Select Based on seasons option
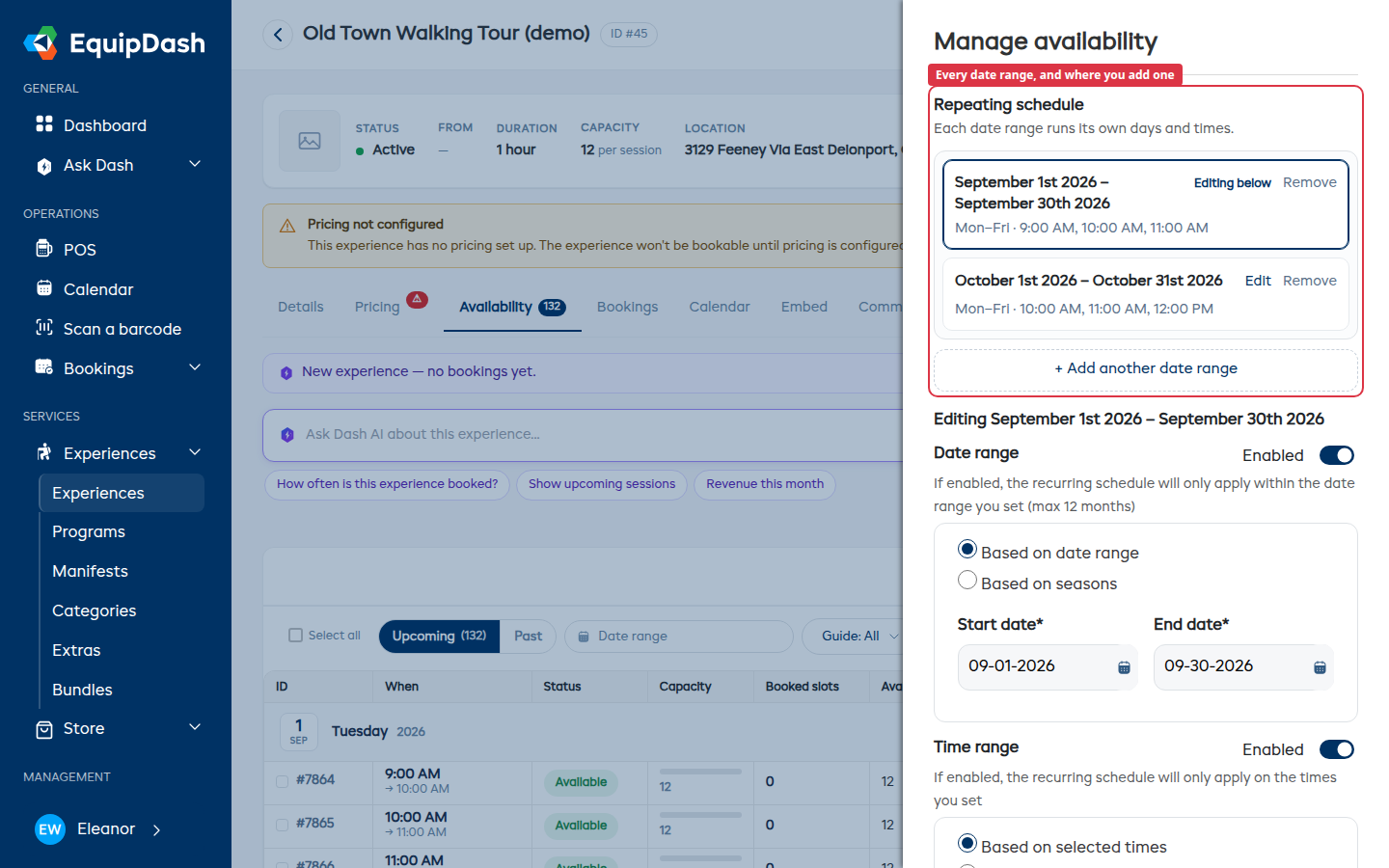The width and height of the screenshot is (1389, 868). click(x=967, y=581)
